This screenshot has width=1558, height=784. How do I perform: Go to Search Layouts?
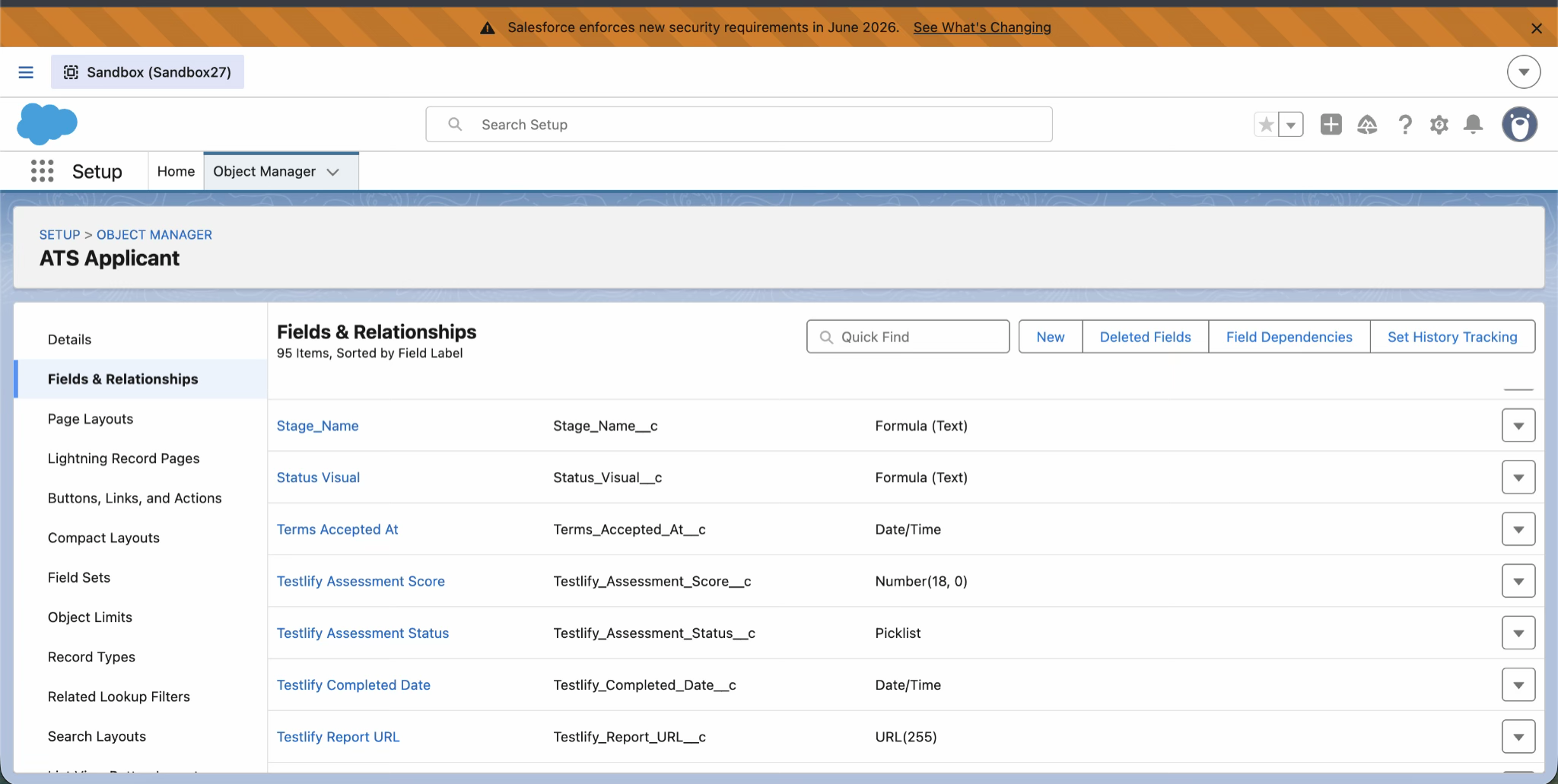pyautogui.click(x=97, y=736)
